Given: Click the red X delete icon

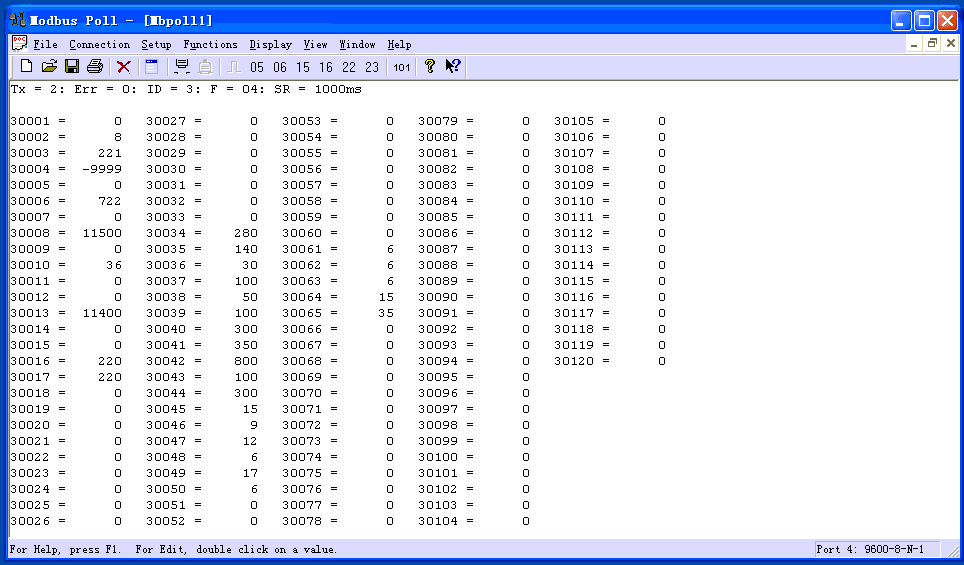Looking at the screenshot, I should (124, 67).
